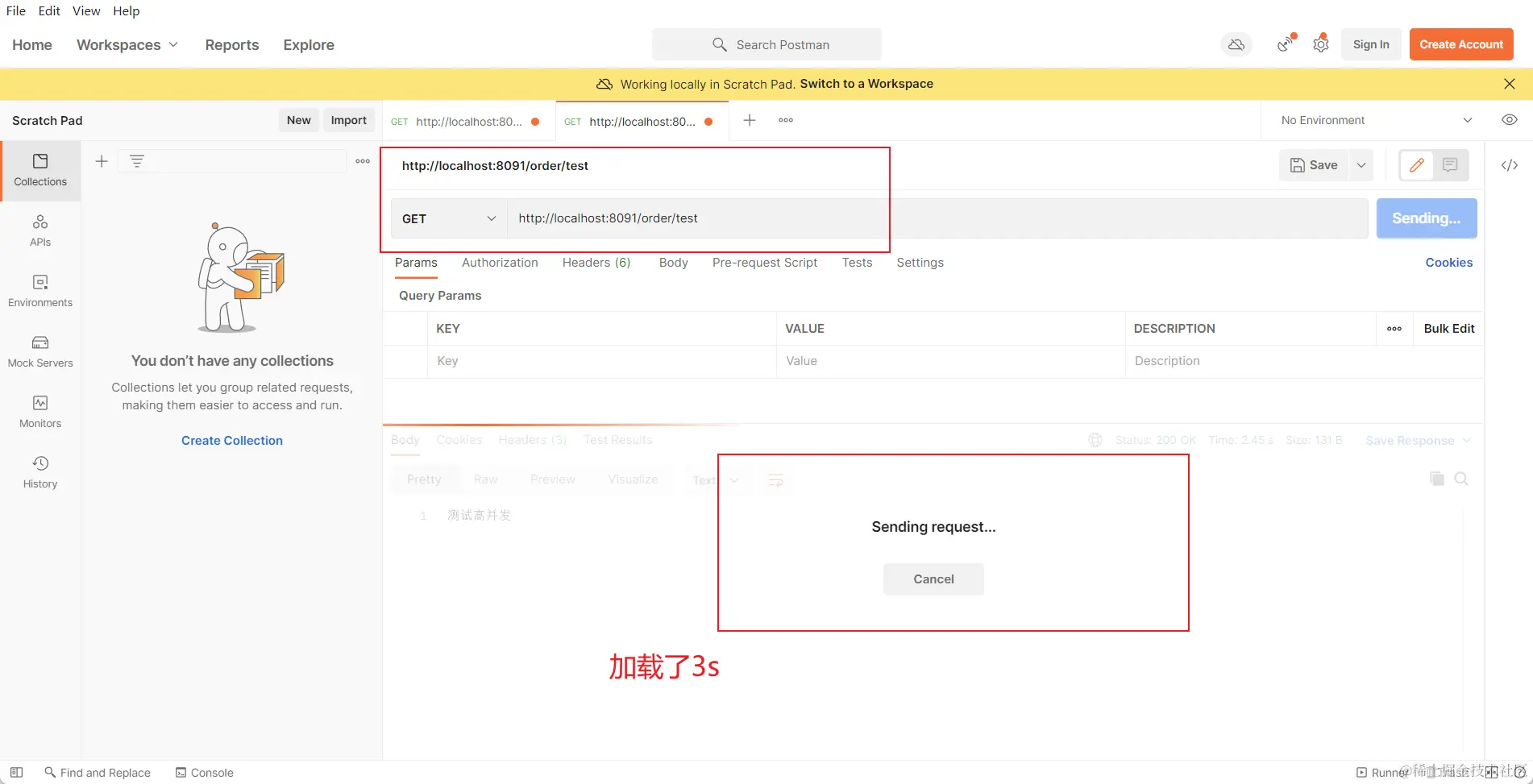Click the plus icon to create new collection
Image resolution: width=1533 pixels, height=784 pixels.
pos(102,161)
